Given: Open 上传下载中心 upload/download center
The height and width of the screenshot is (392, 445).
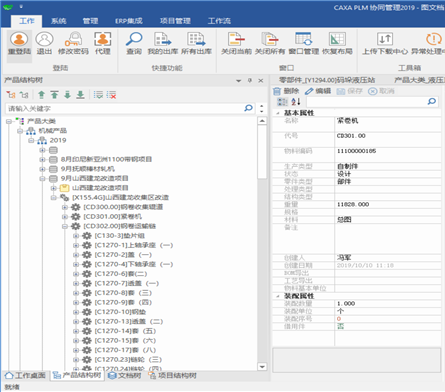Looking at the screenshot, I should pyautogui.click(x=385, y=43).
